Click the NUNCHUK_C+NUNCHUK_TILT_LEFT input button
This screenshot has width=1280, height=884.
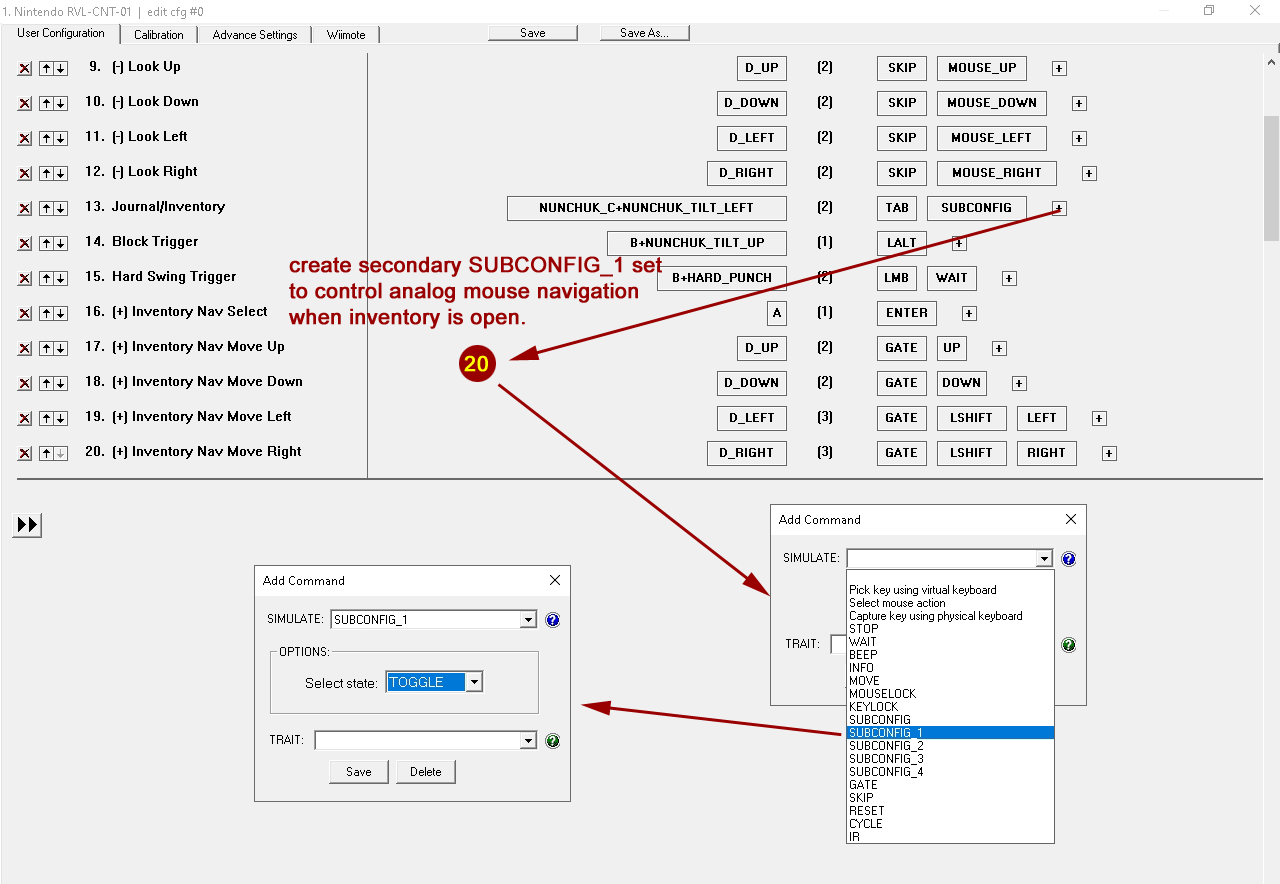[x=646, y=208]
